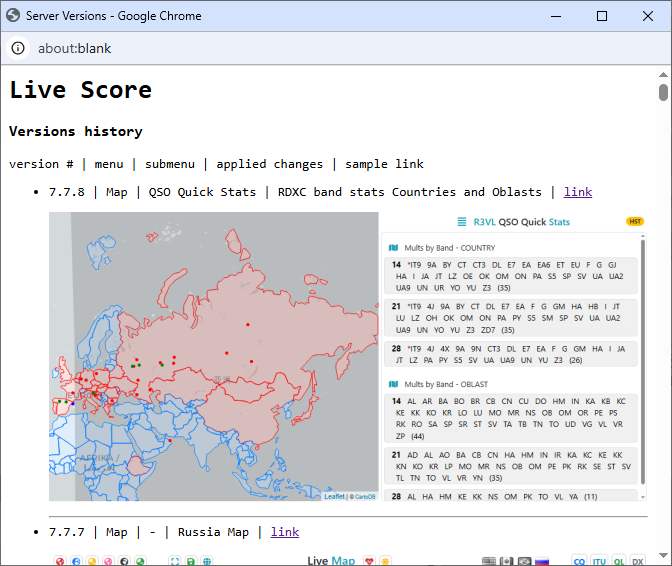Click the DX button in Live Map toolbar
672x566 pixels.
click(638, 561)
